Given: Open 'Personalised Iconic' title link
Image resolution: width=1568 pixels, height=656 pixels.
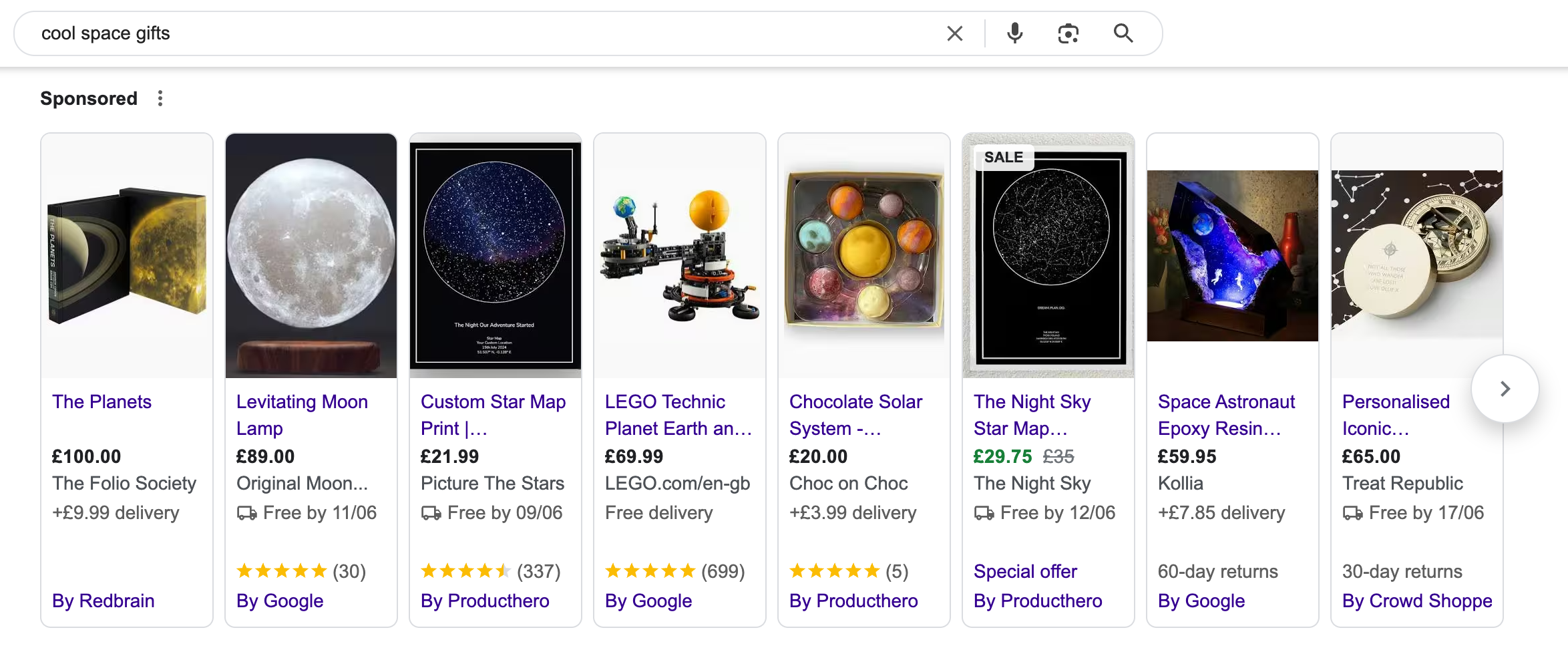Looking at the screenshot, I should tap(1396, 415).
